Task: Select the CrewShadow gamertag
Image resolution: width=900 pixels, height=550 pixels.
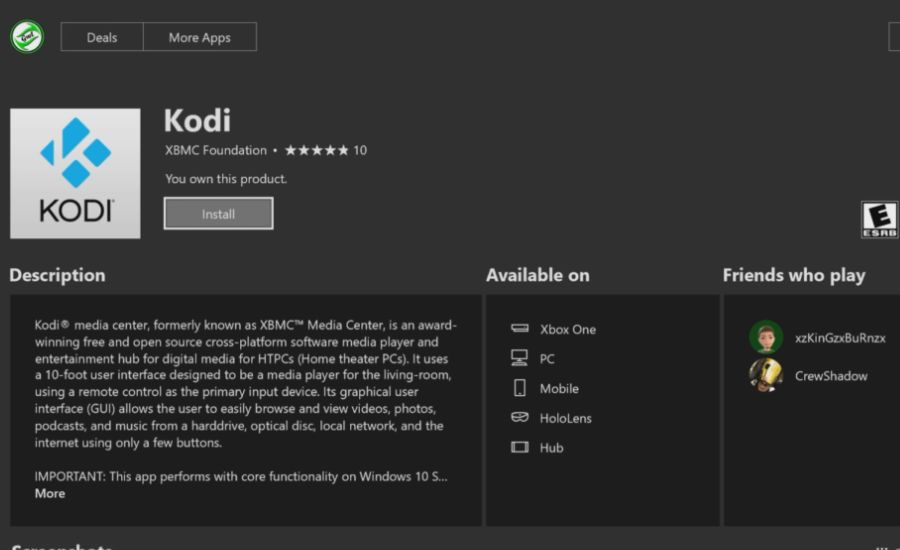Action: [x=831, y=376]
